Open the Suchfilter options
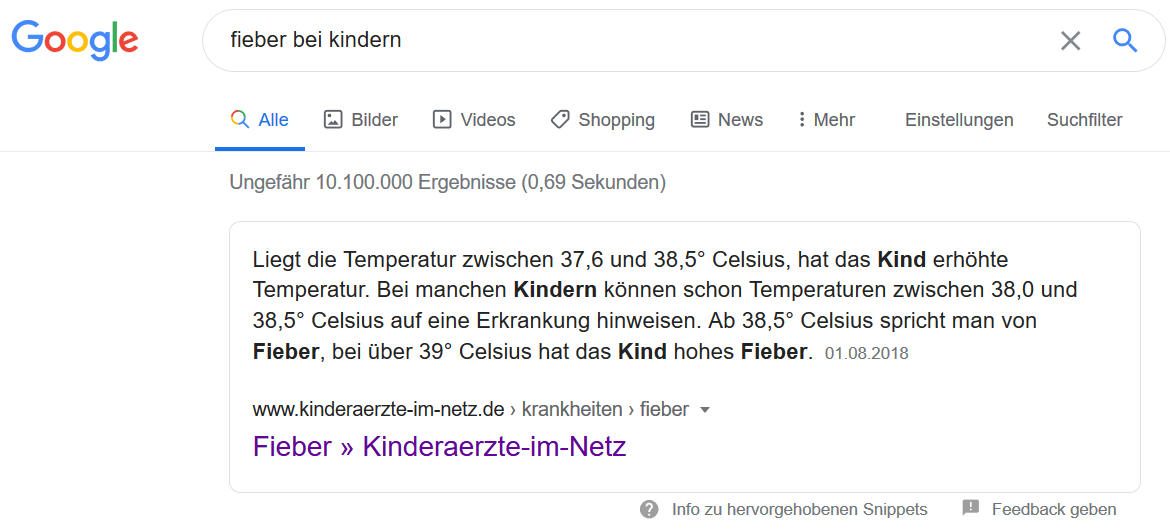Screen dimensions: 1170x530 click(x=1084, y=120)
